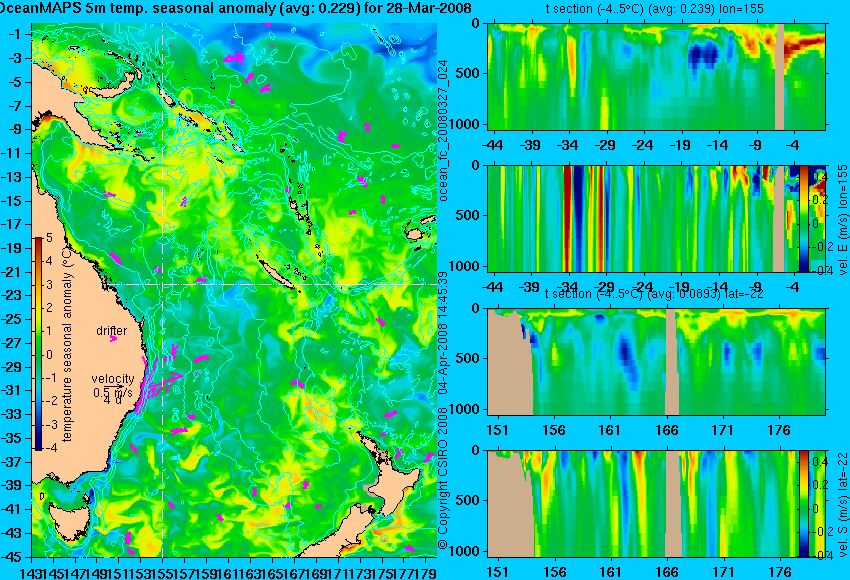The image size is (850, 580).
Task: Click the '© Copyright CSIRO 2008' vertical text
Action: [x=443, y=478]
